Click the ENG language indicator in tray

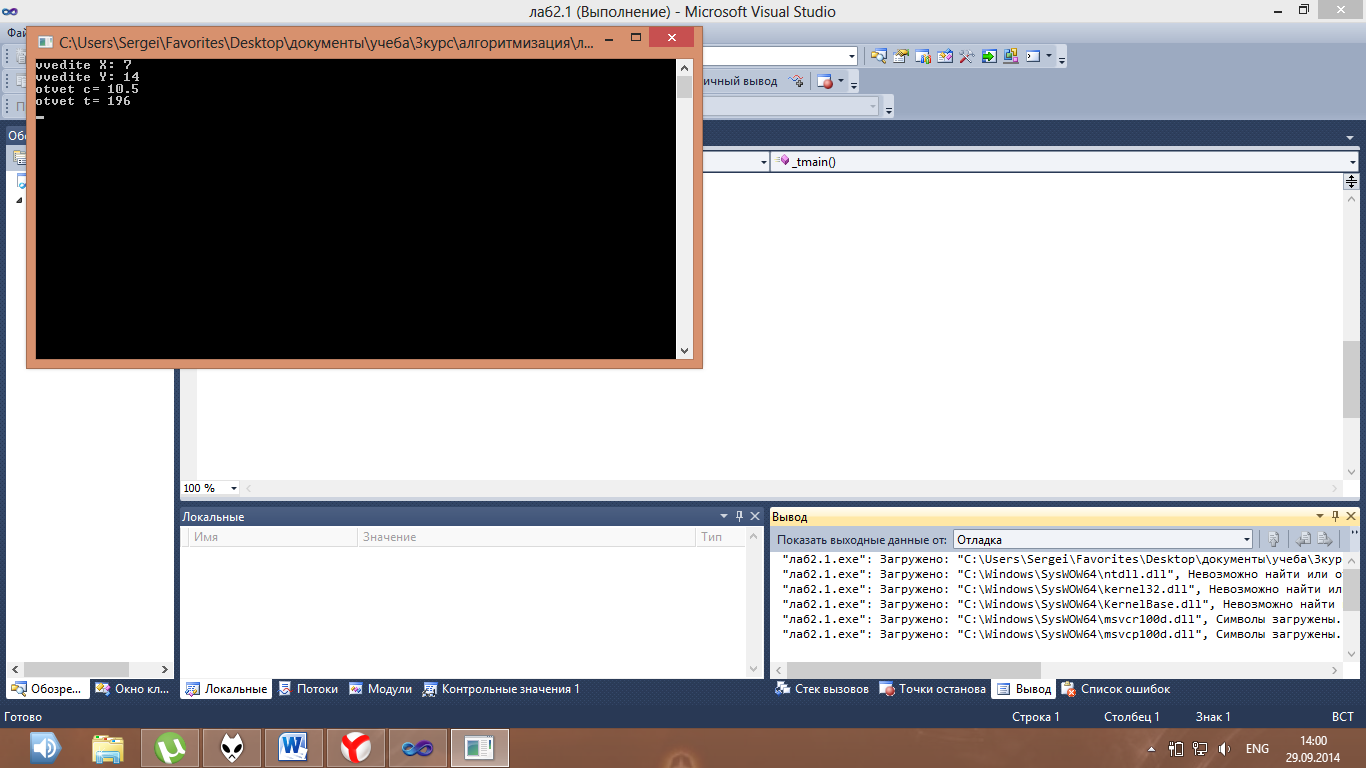(1257, 748)
